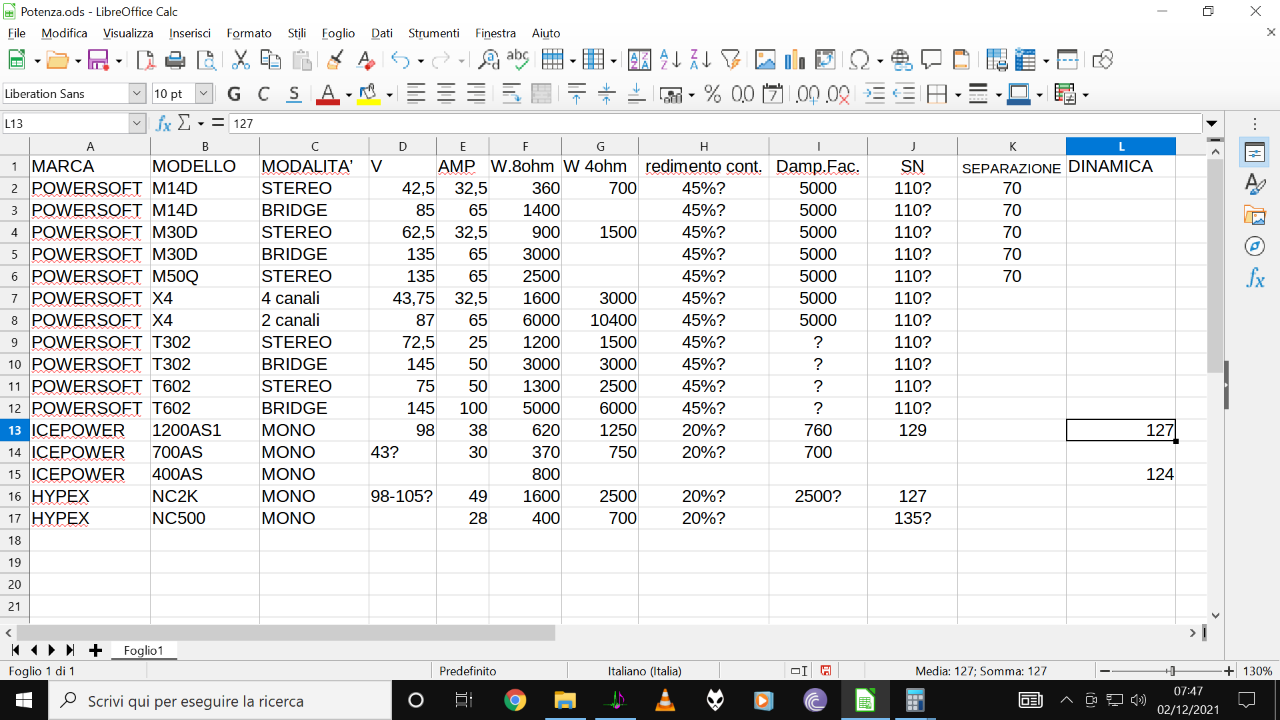This screenshot has height=720, width=1280.
Task: Open the Formato menu
Action: pos(249,33)
